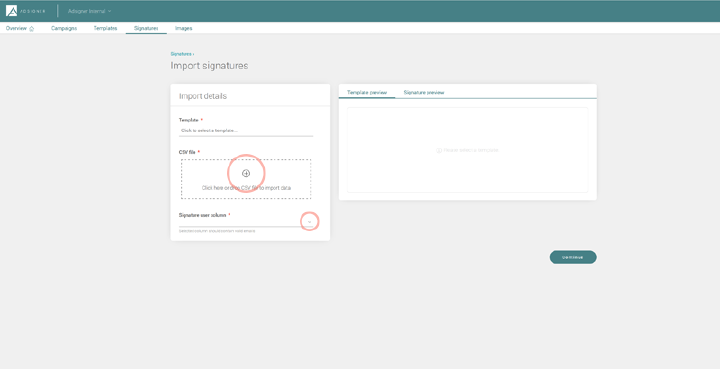Select the Signatures tab
The image size is (720, 369).
point(146,28)
